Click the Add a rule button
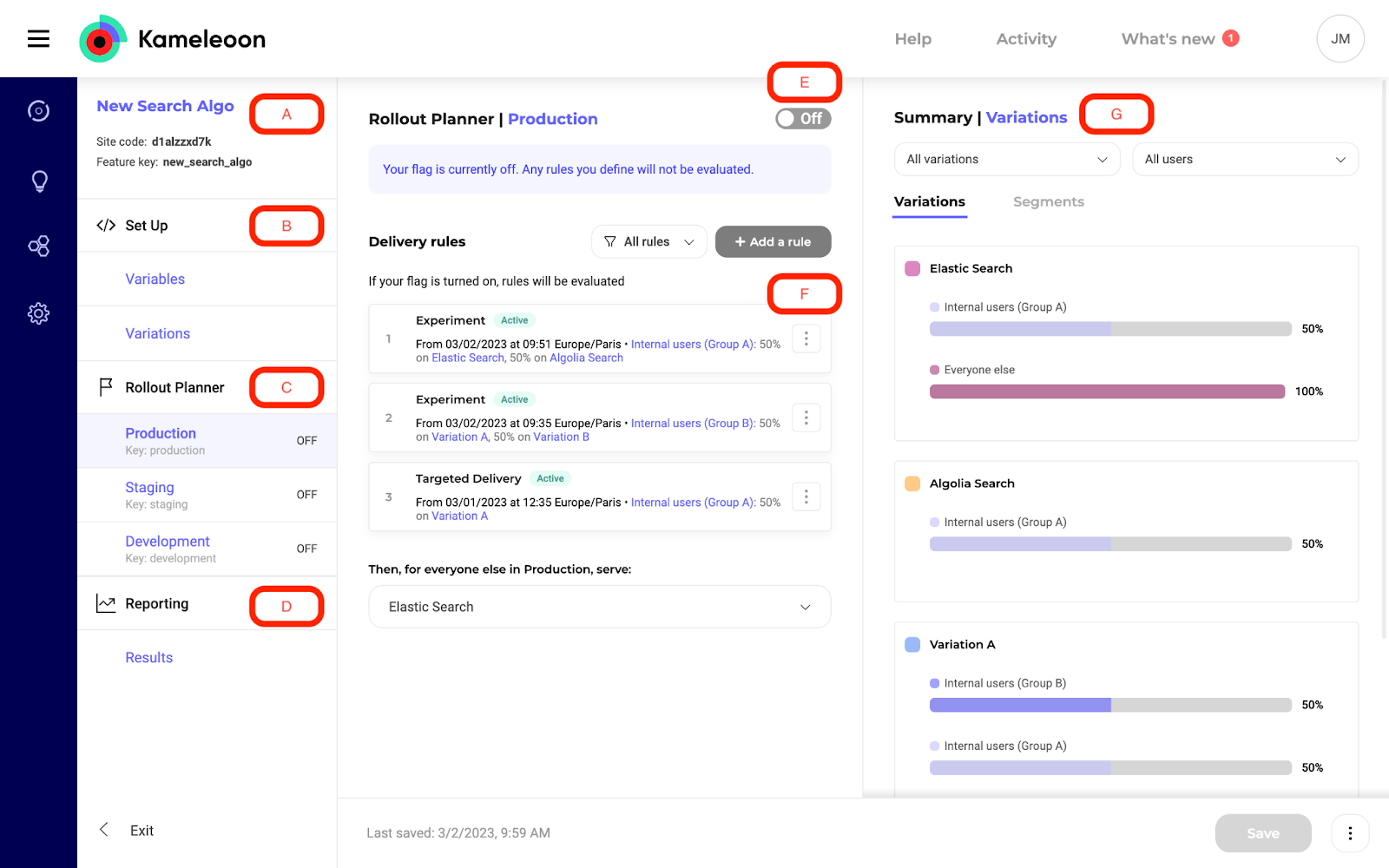This screenshot has height=868, width=1389. (x=773, y=242)
